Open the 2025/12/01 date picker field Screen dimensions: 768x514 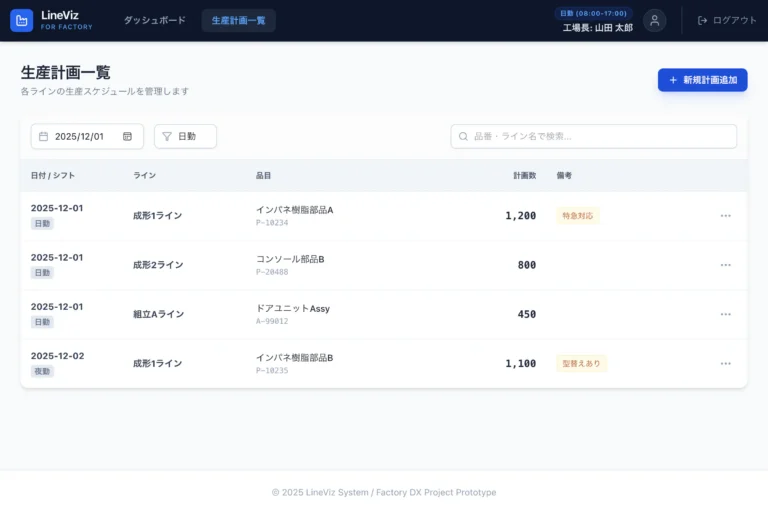80,136
